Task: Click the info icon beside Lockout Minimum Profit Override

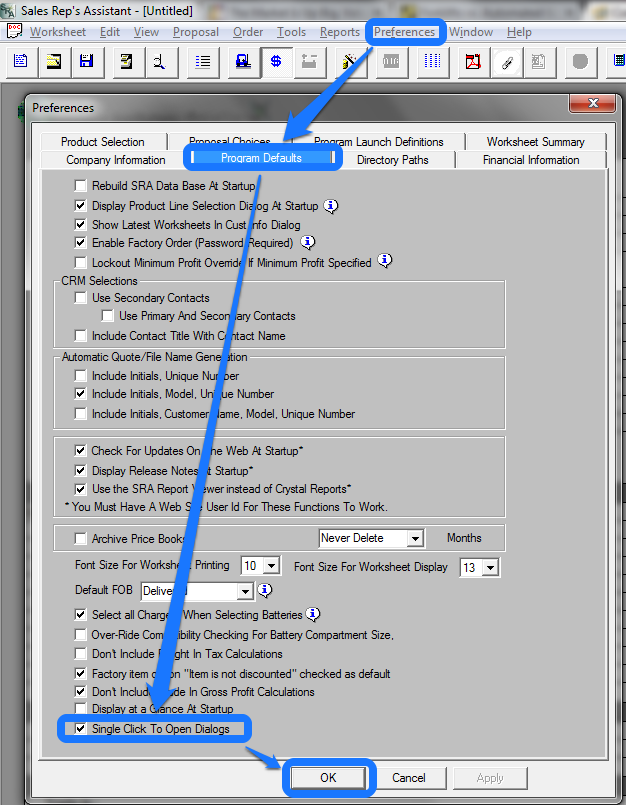Action: click(385, 261)
